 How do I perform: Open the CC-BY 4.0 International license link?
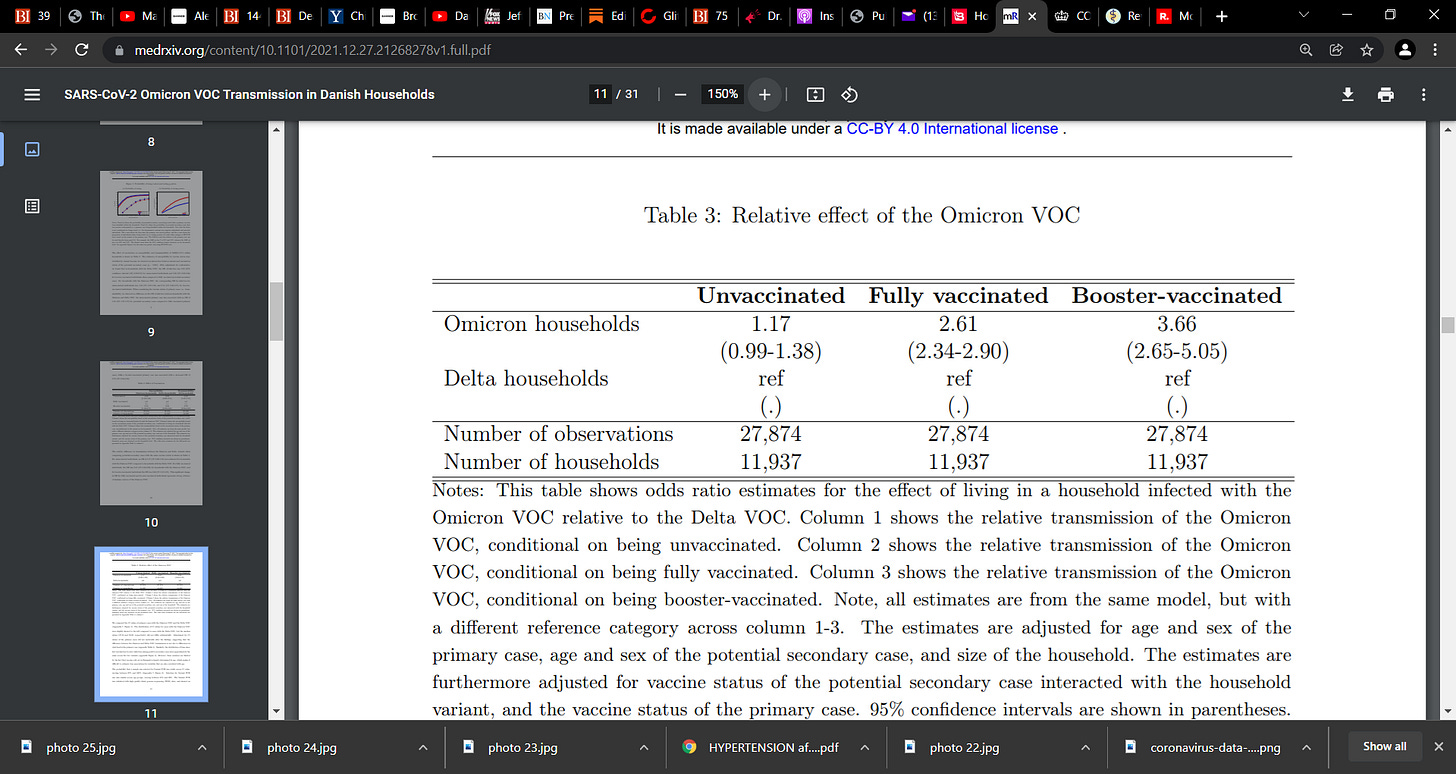[952, 129]
